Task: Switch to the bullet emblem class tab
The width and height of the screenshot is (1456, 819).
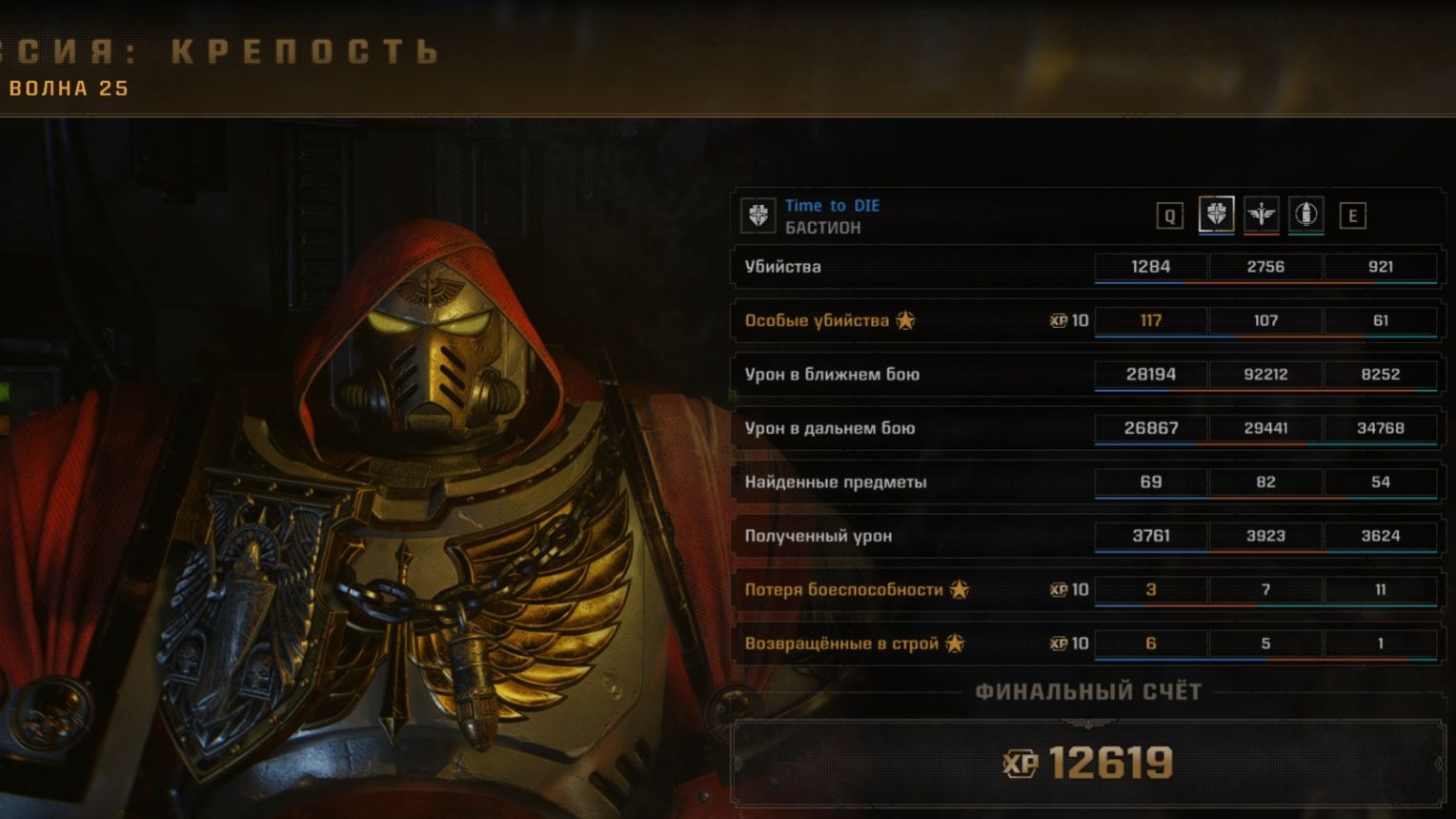Action: coord(1305,215)
